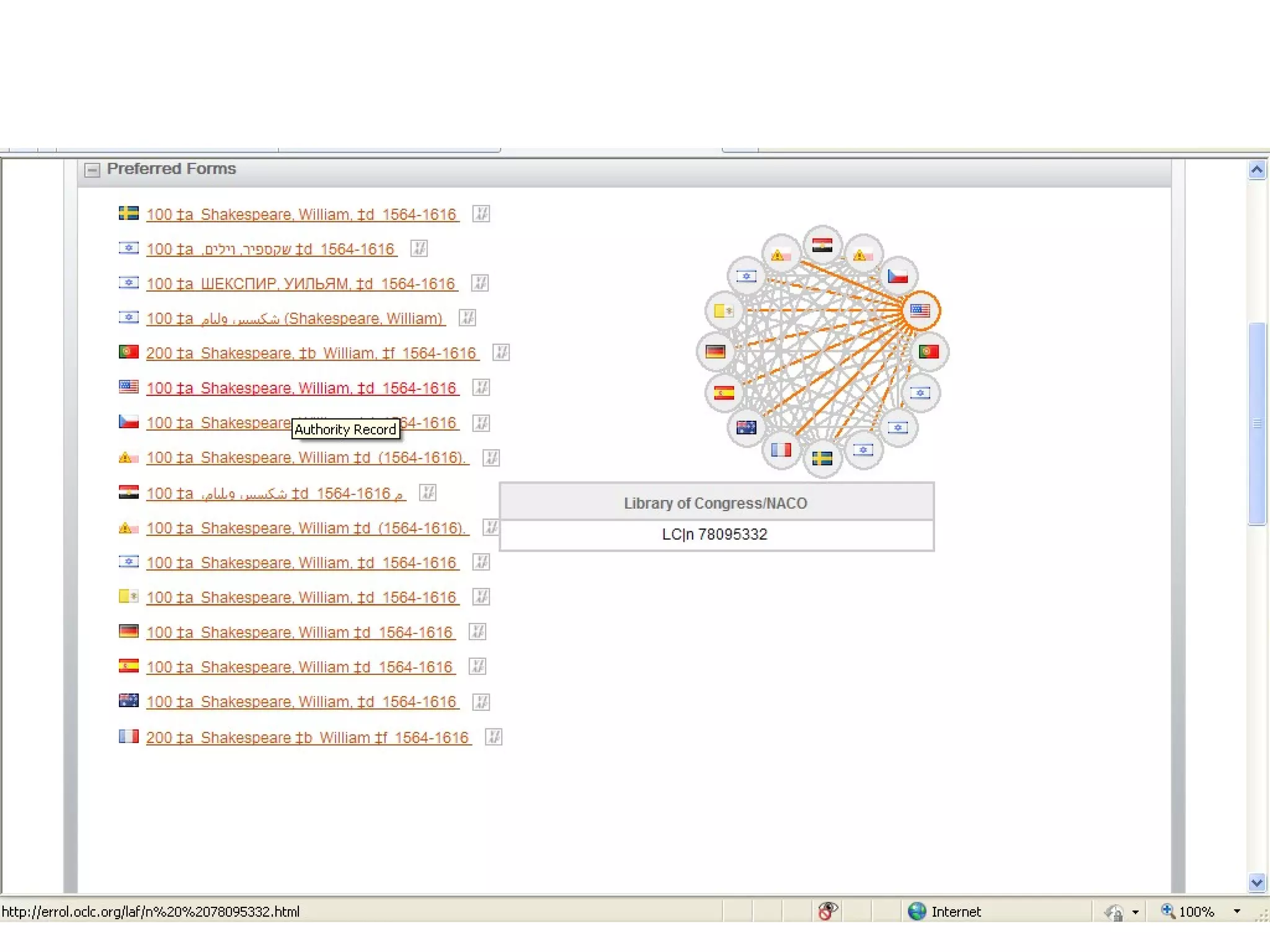Click the Czech flag node in circle graph
The image size is (1270, 952).
coord(897,276)
